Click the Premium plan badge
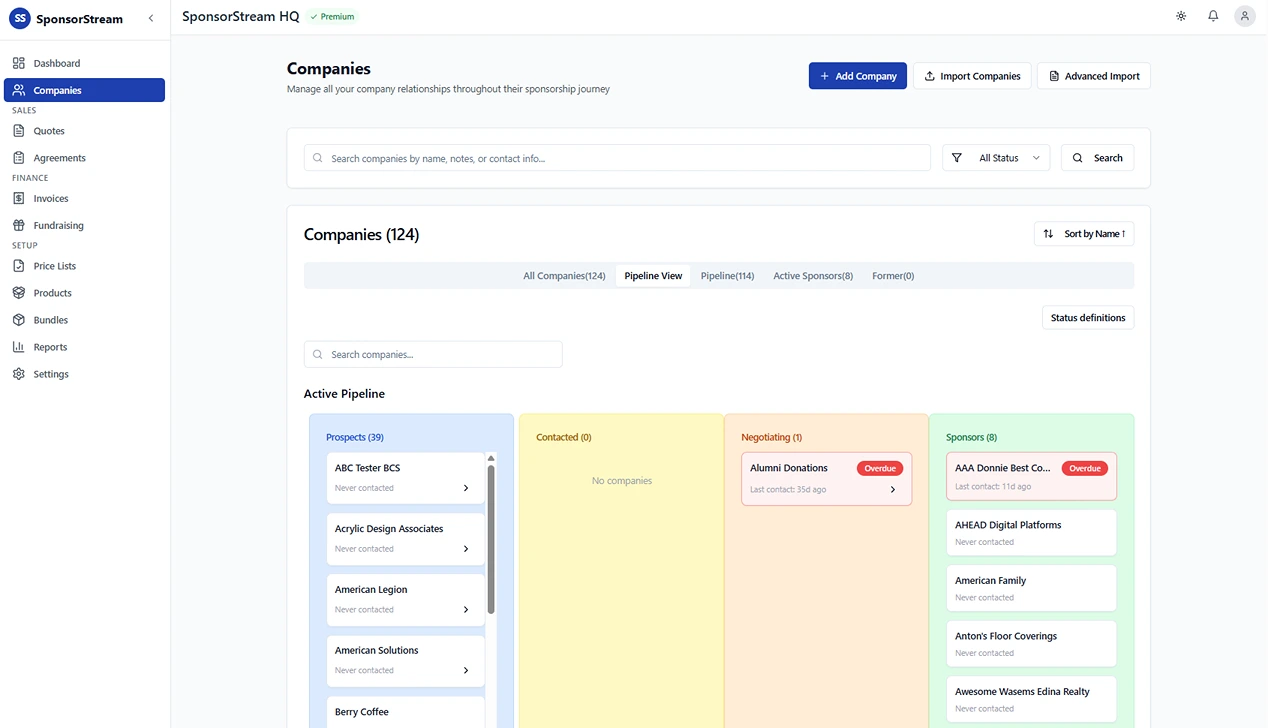The height and width of the screenshot is (728, 1268). [x=332, y=17]
